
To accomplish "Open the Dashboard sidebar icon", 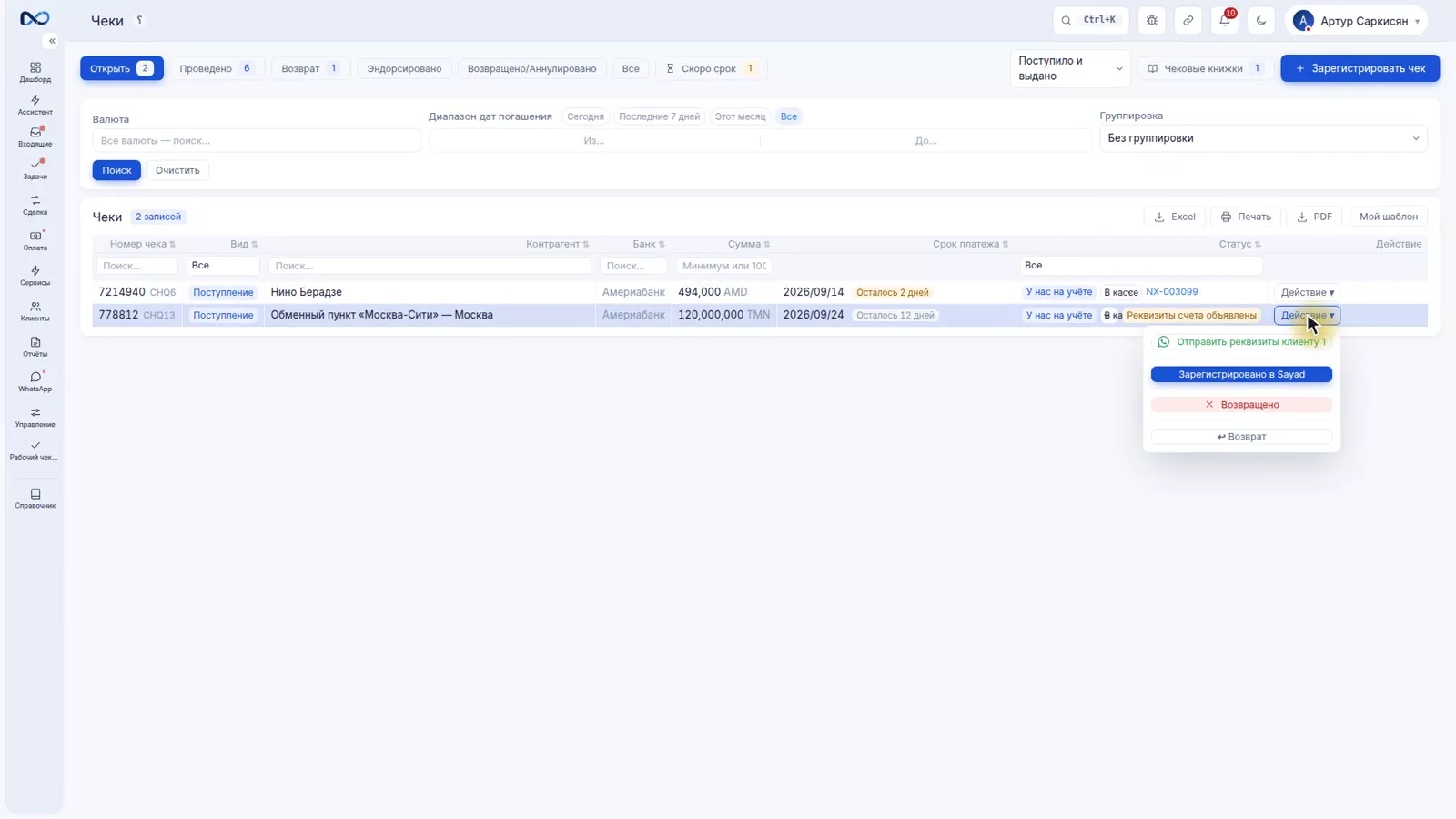I will point(35,72).
